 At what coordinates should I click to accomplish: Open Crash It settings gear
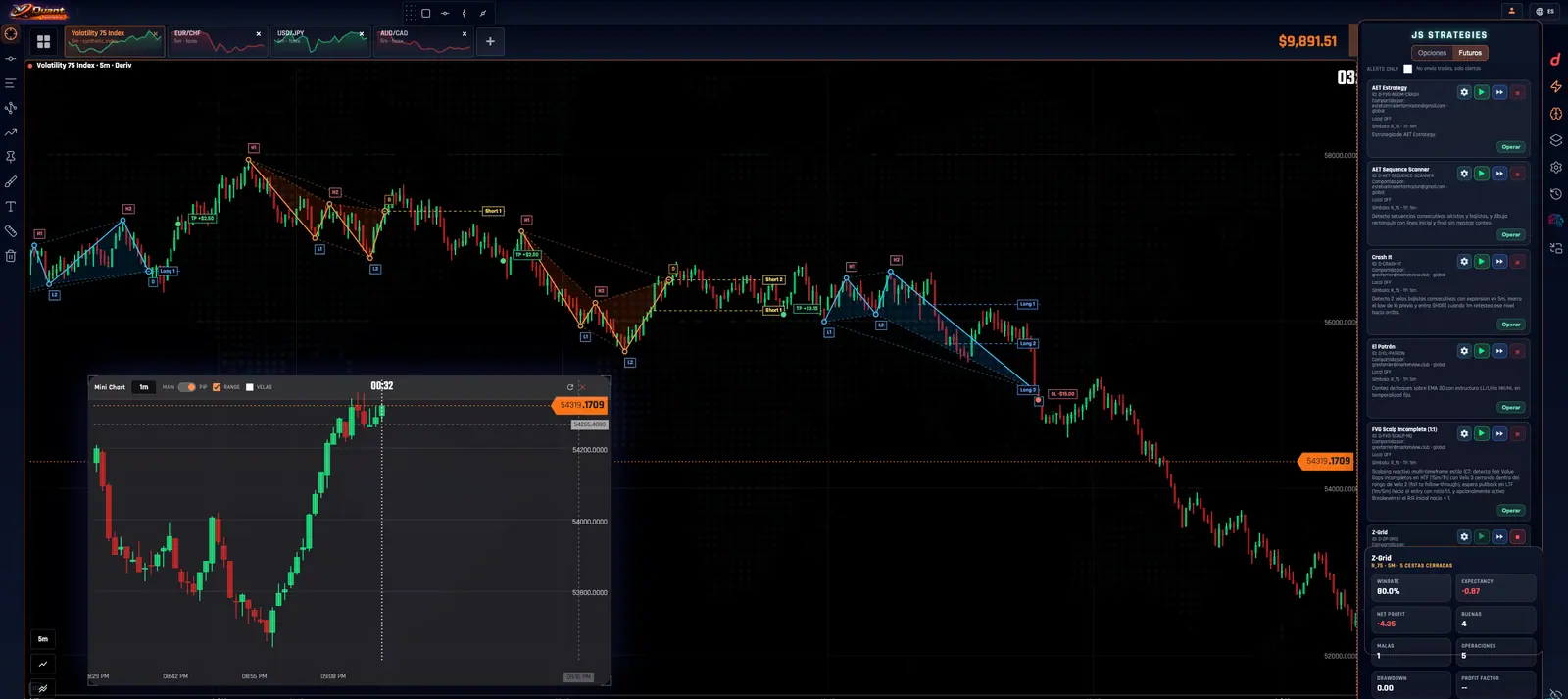(x=1464, y=262)
